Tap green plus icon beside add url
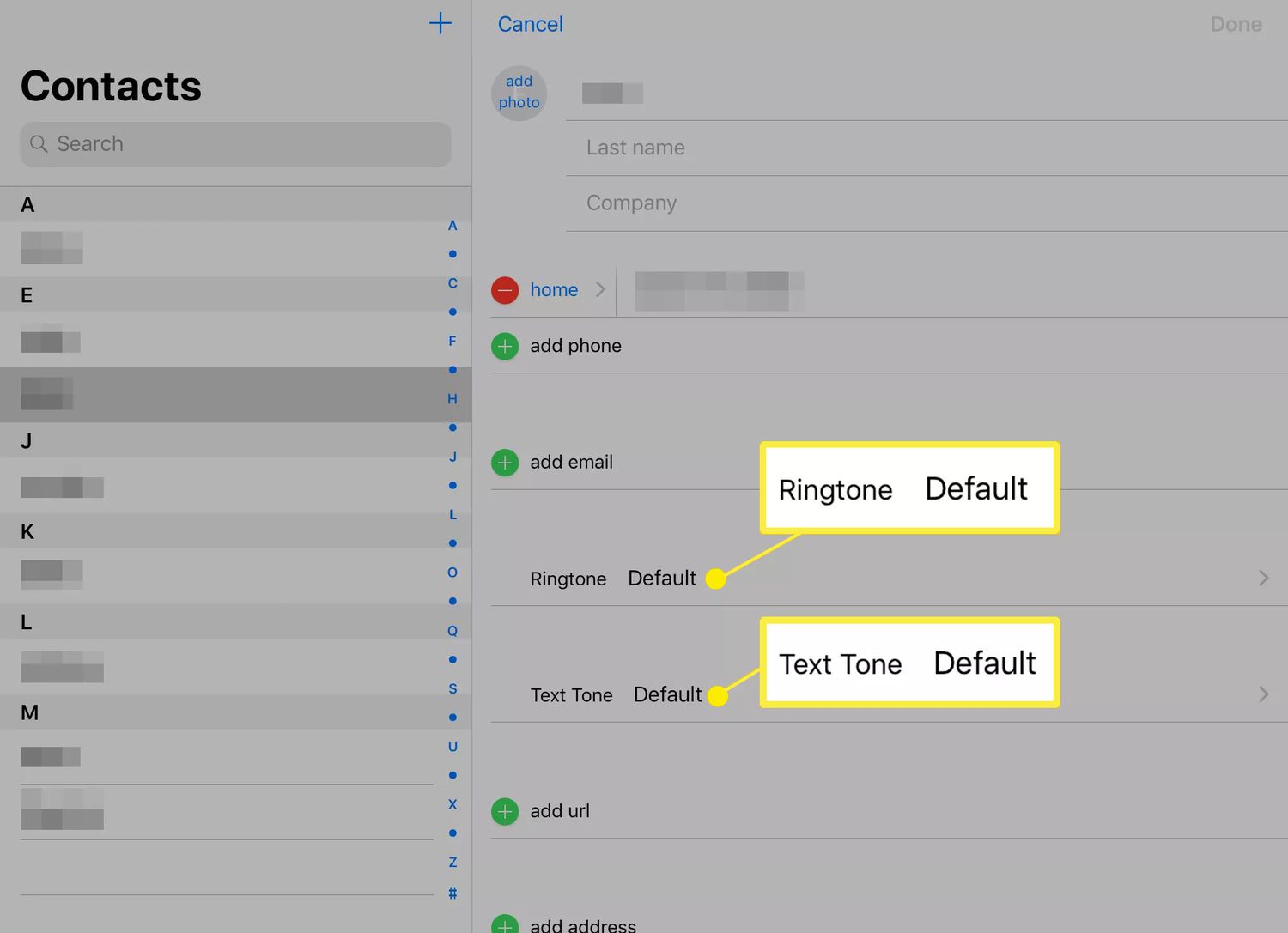 coord(505,811)
